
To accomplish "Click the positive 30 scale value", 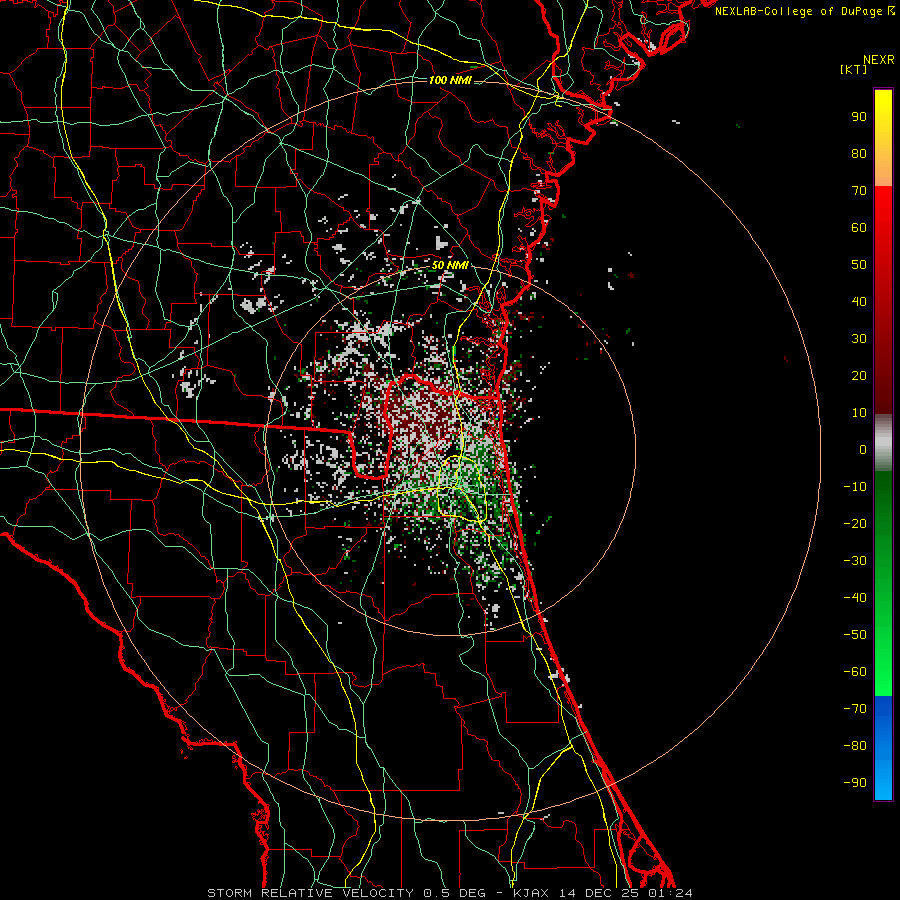I will (x=859, y=339).
